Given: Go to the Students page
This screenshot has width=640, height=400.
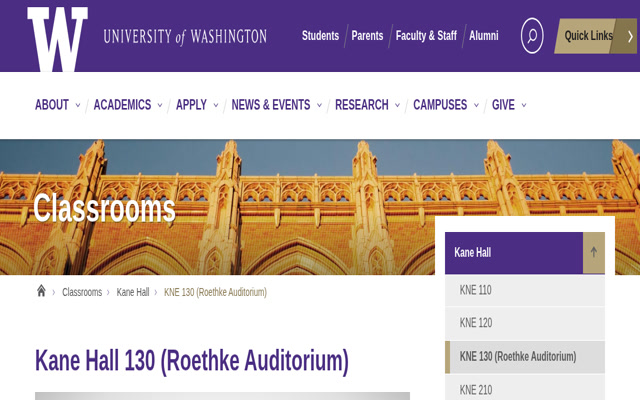Looking at the screenshot, I should (x=320, y=36).
